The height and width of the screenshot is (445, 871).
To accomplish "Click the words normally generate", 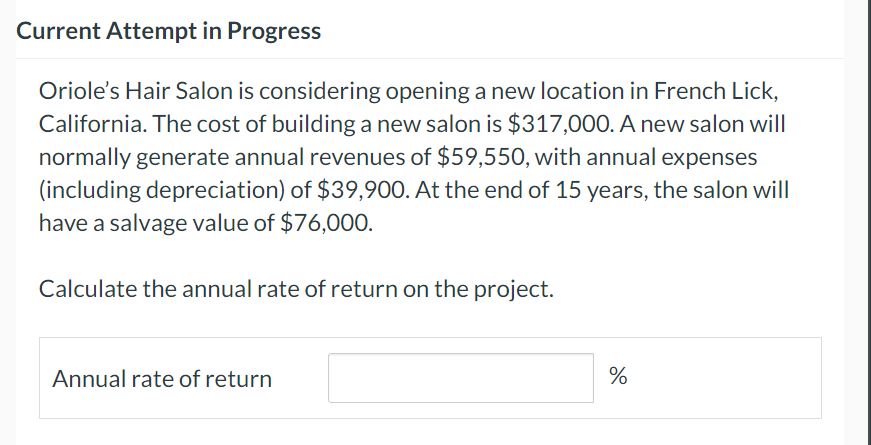I will [126, 157].
